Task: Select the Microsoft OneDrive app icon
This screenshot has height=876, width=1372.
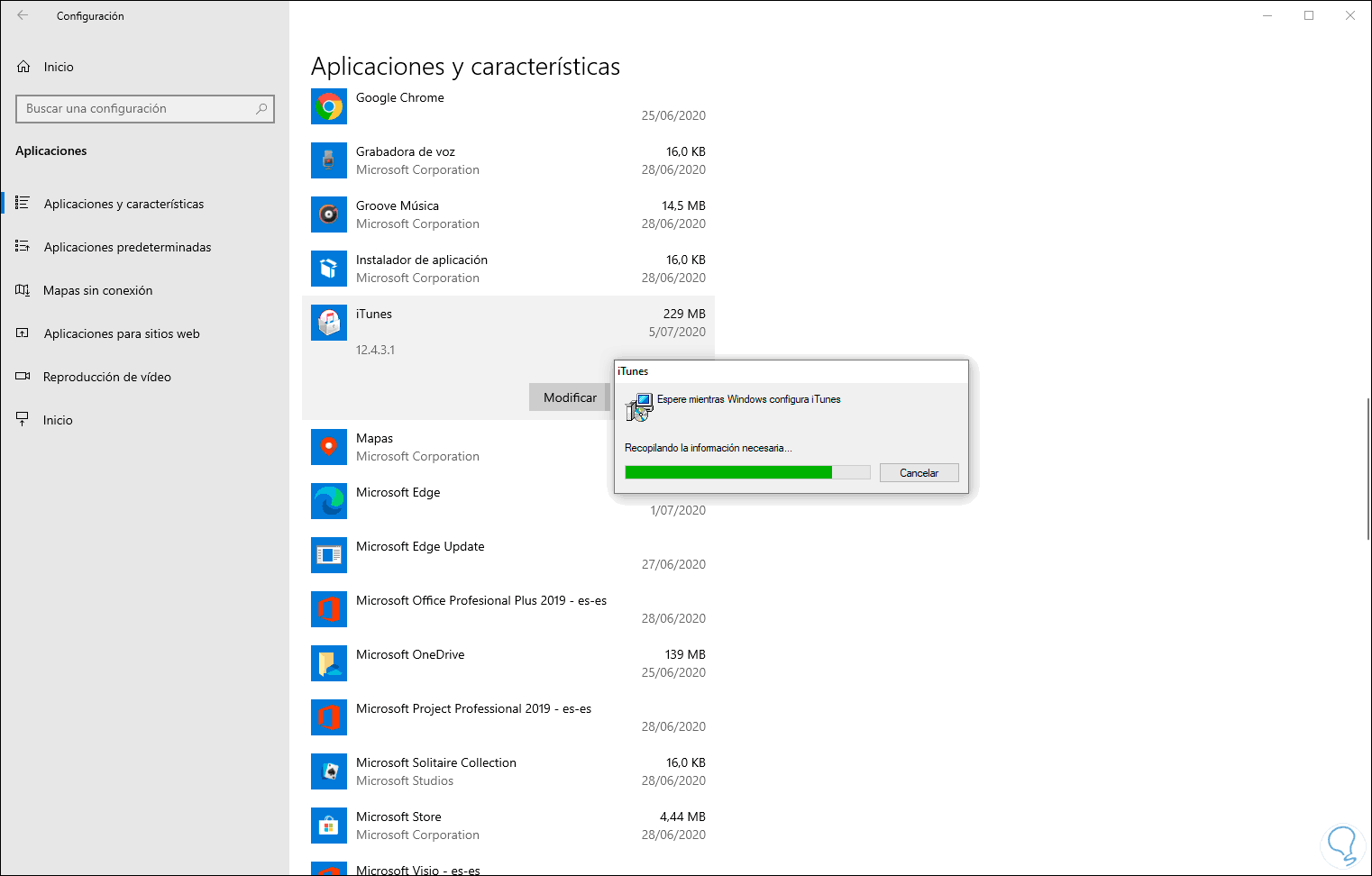Action: [329, 663]
